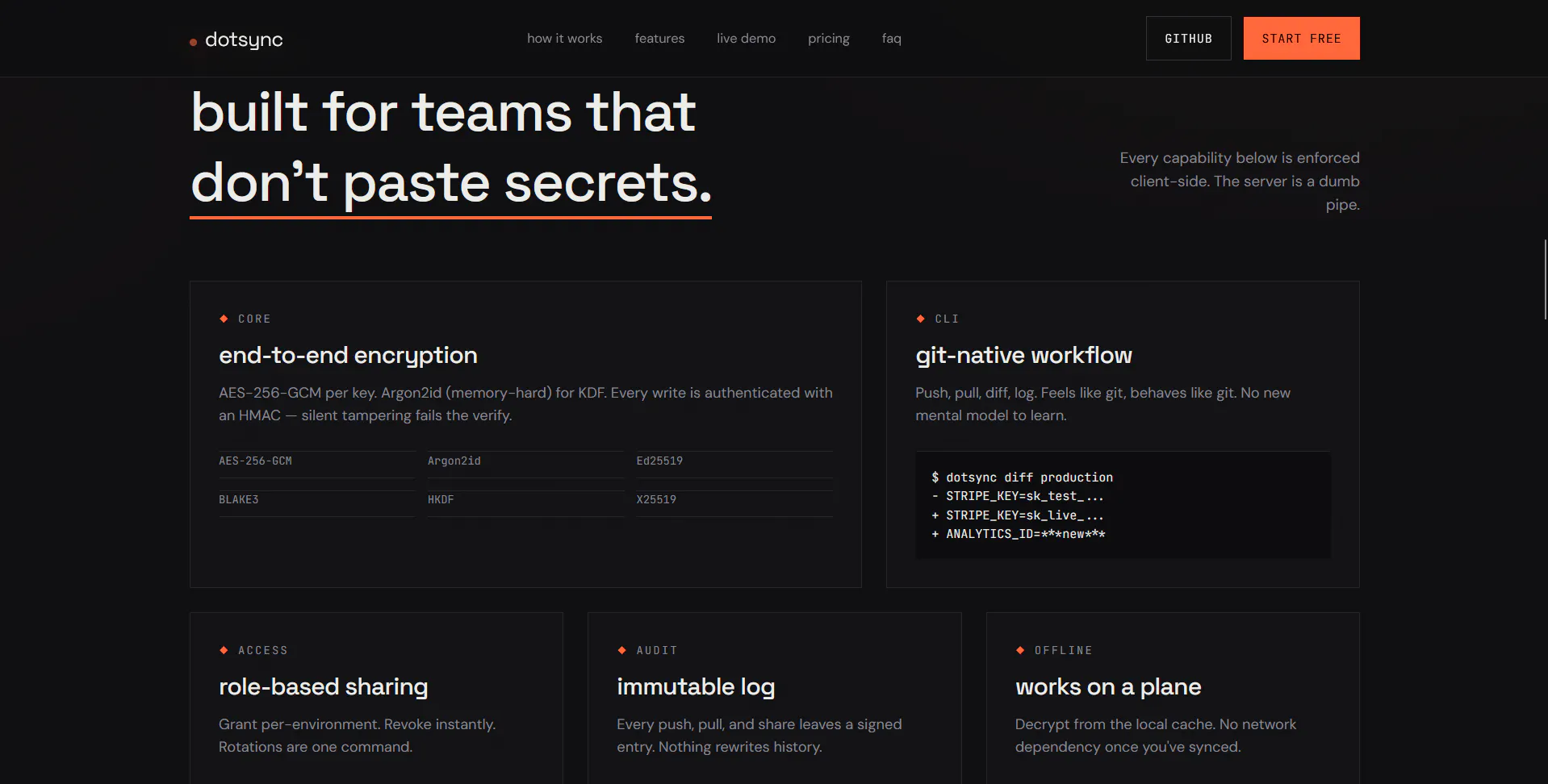
Task: Click the ANALYTICS_ID=***new*** line
Action: click(x=1019, y=534)
